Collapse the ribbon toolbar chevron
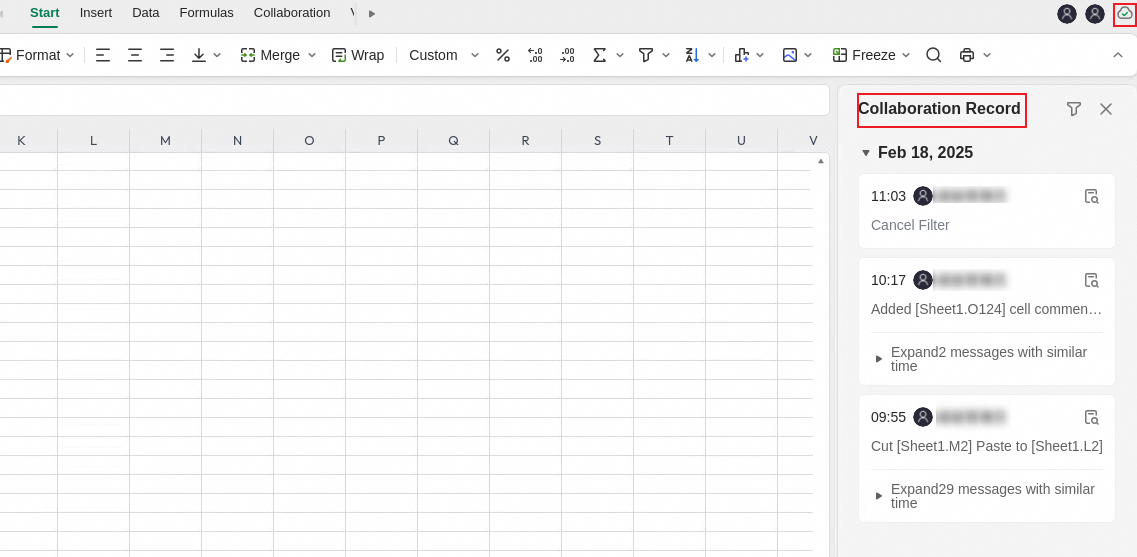This screenshot has width=1137, height=557. (1117, 55)
